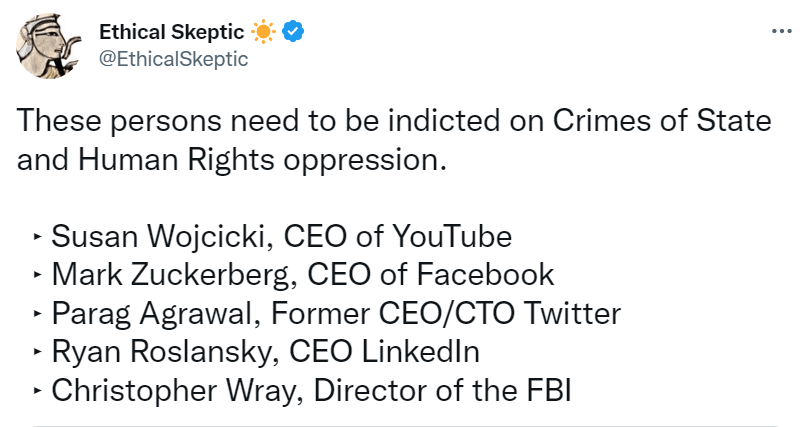Image resolution: width=804 pixels, height=427 pixels.
Task: Click the opening sentence about Crimes of State
Action: (394, 121)
